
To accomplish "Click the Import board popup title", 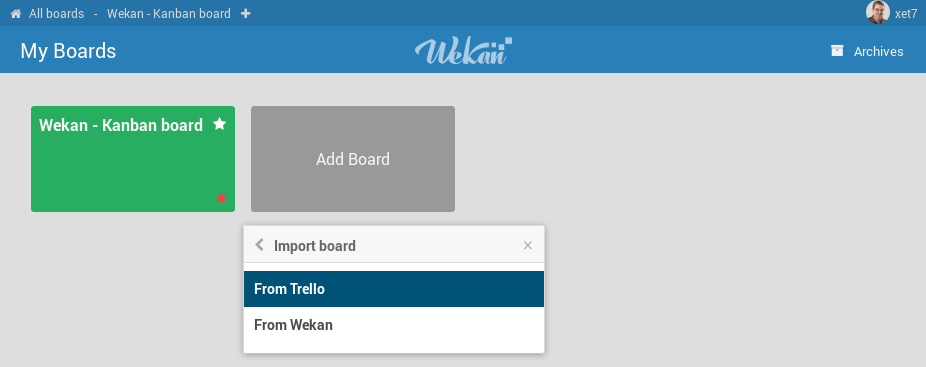I will pos(315,246).
